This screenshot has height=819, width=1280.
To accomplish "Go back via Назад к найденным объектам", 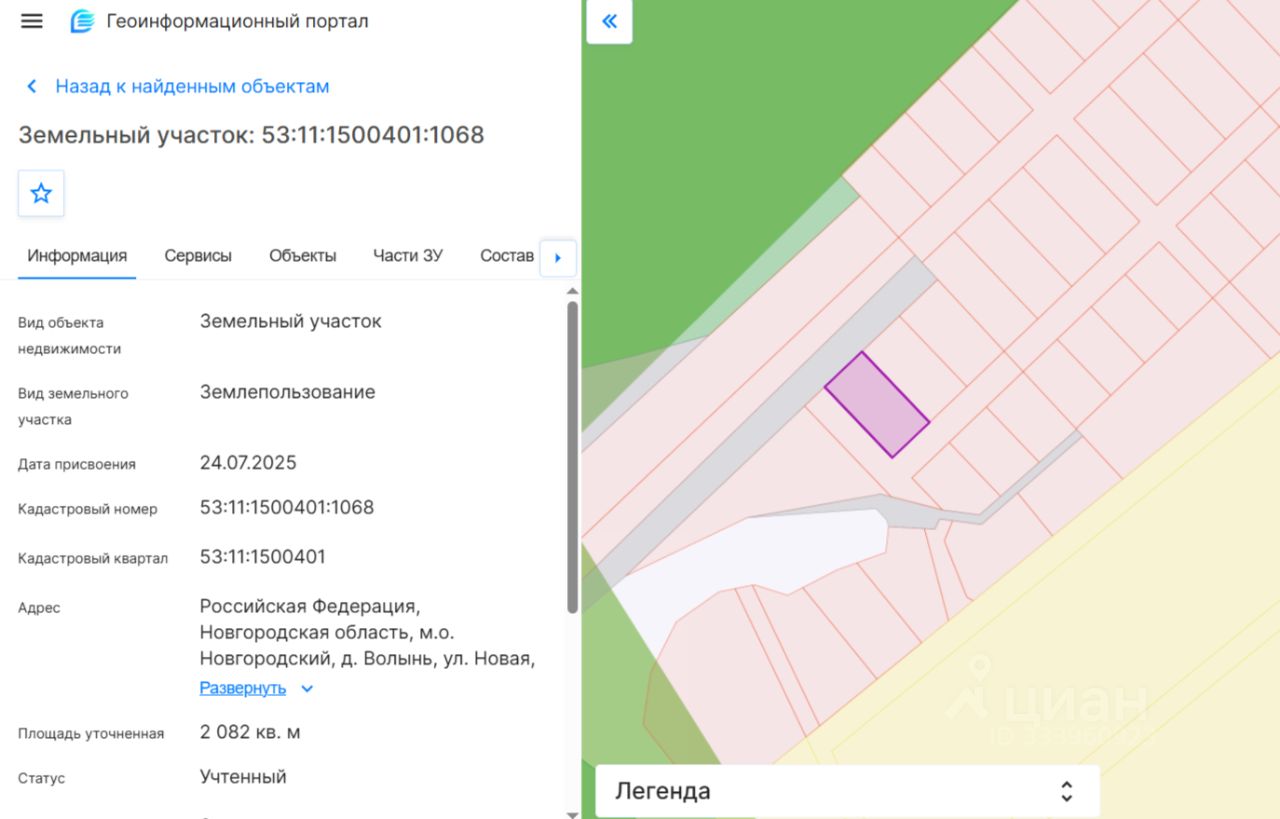I will point(192,86).
